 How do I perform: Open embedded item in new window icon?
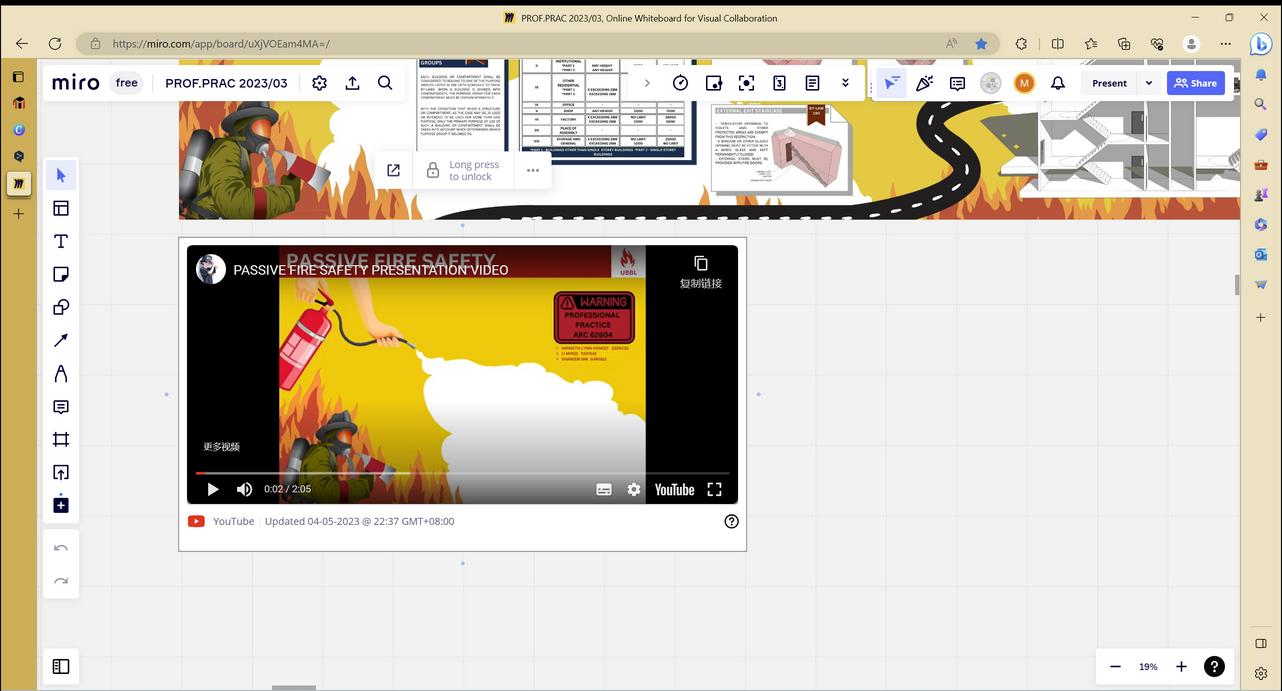coord(394,170)
